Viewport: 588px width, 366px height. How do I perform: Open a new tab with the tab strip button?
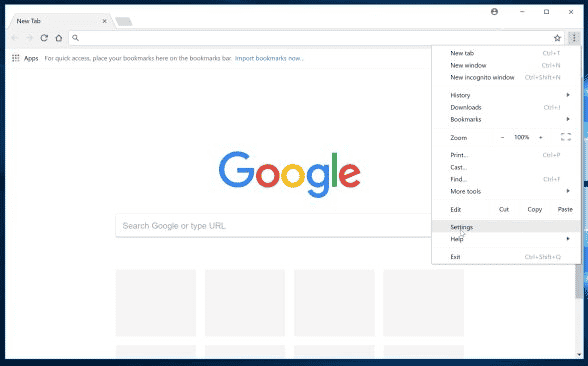[124, 22]
